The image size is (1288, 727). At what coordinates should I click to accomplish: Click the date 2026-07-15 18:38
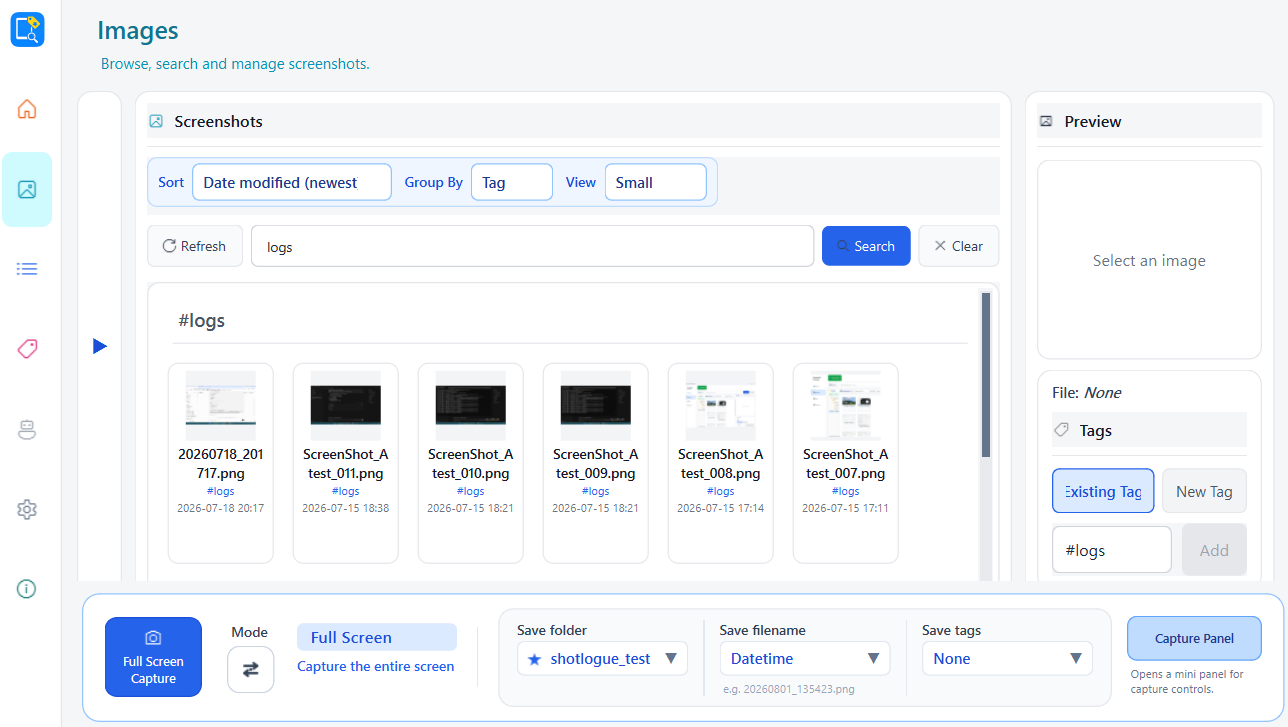(345, 508)
